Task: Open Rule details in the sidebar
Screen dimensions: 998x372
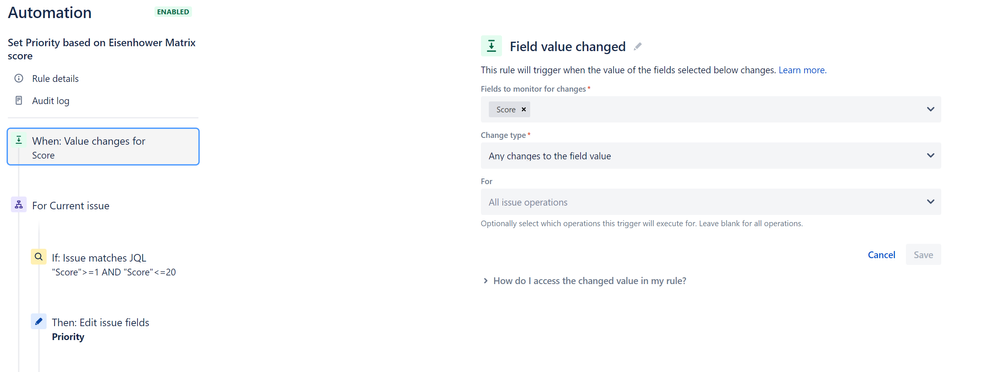Action: click(x=55, y=78)
